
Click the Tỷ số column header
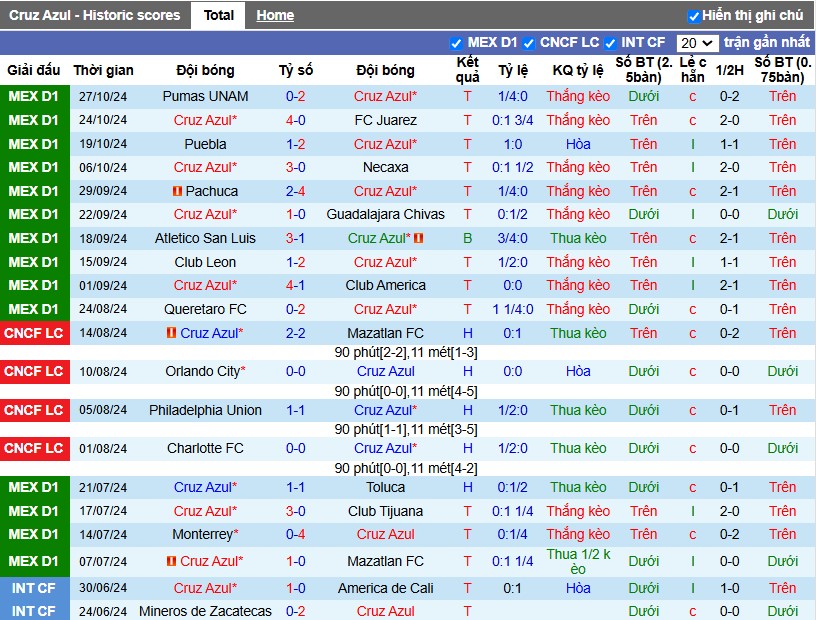(x=296, y=70)
